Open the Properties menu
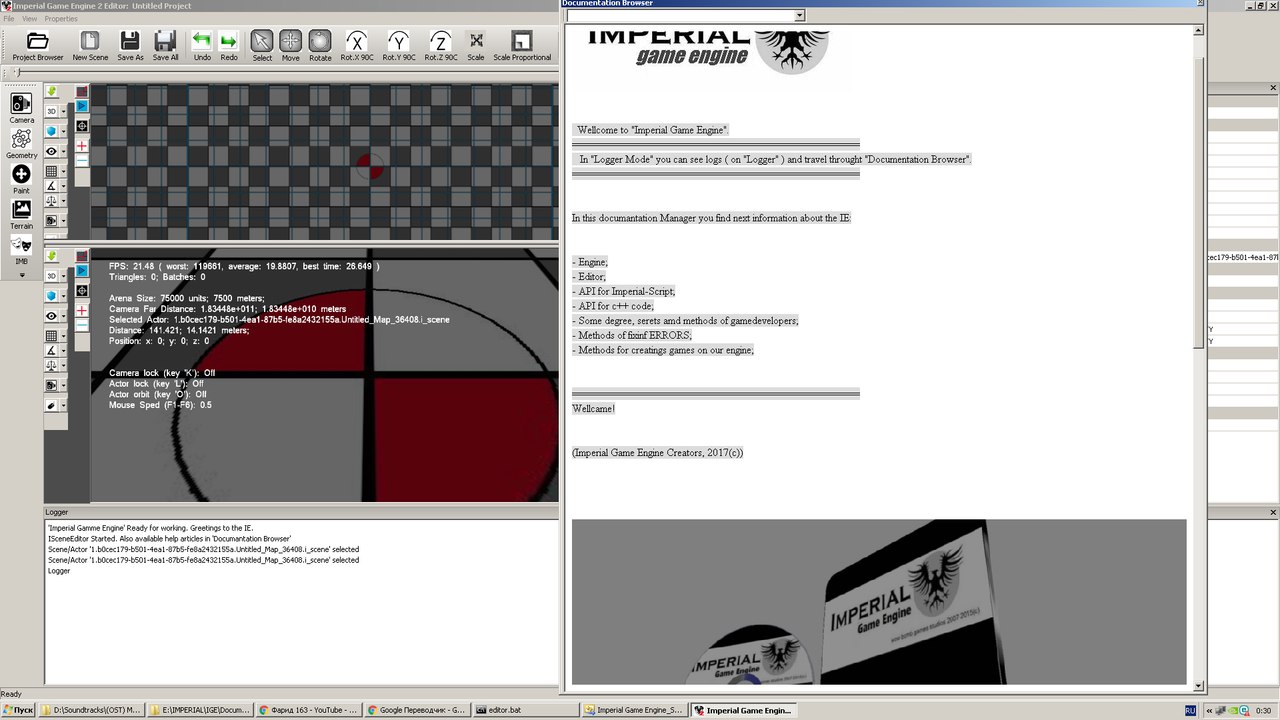 coord(61,19)
